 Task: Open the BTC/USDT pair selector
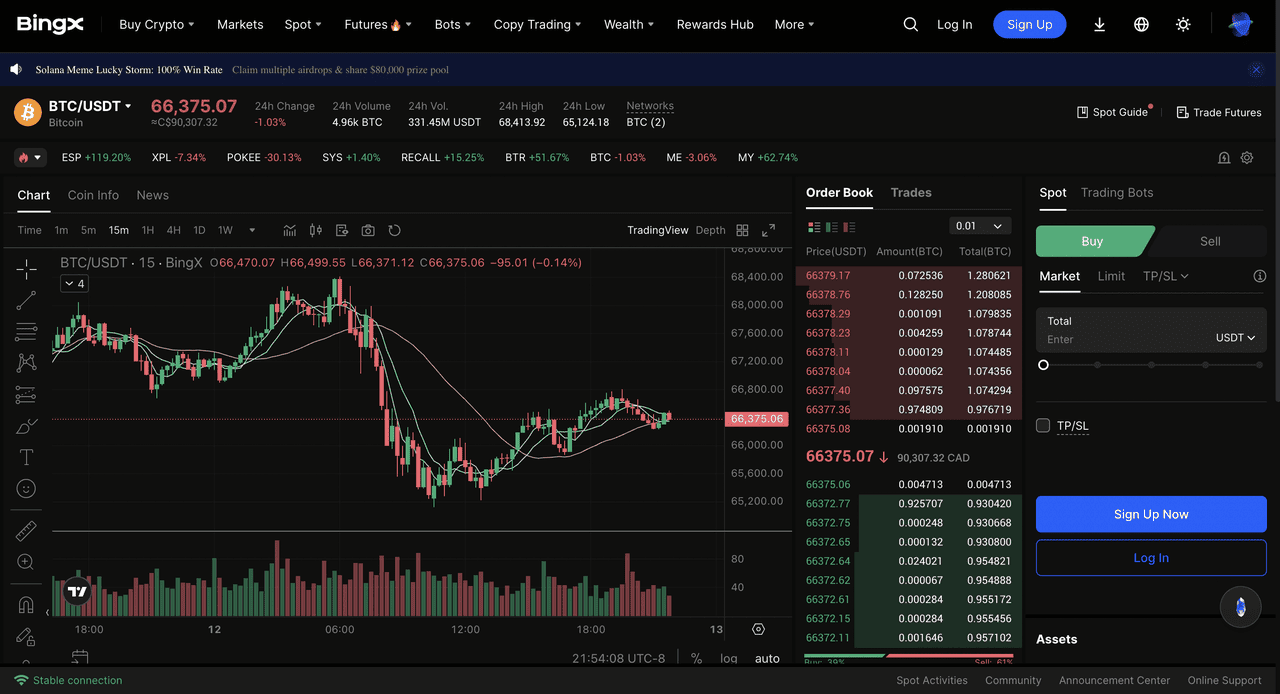click(x=90, y=106)
